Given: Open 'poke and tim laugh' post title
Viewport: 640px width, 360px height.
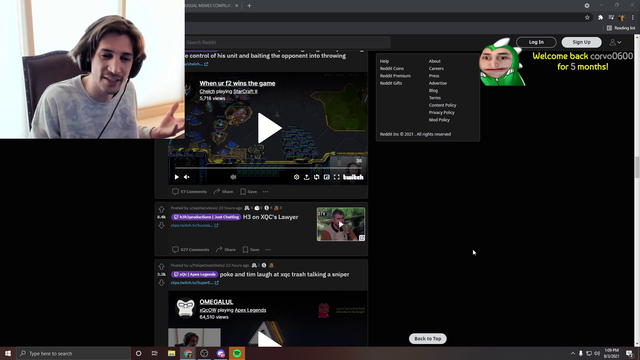Looking at the screenshot, I should coord(284,274).
